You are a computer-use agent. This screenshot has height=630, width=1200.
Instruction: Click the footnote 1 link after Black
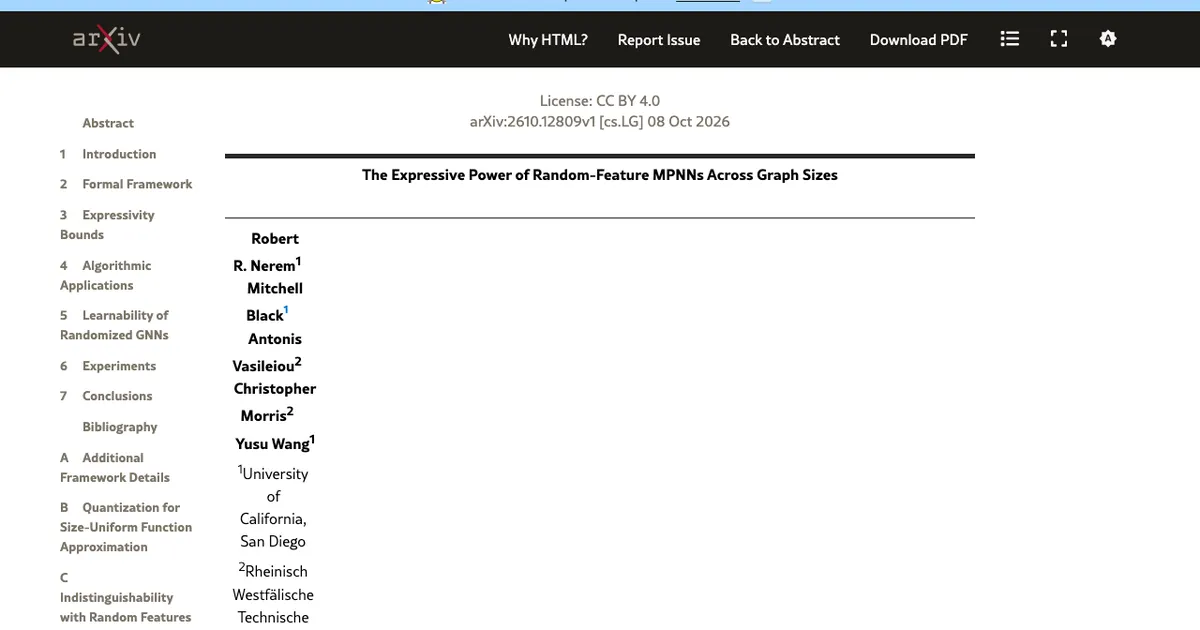(286, 311)
